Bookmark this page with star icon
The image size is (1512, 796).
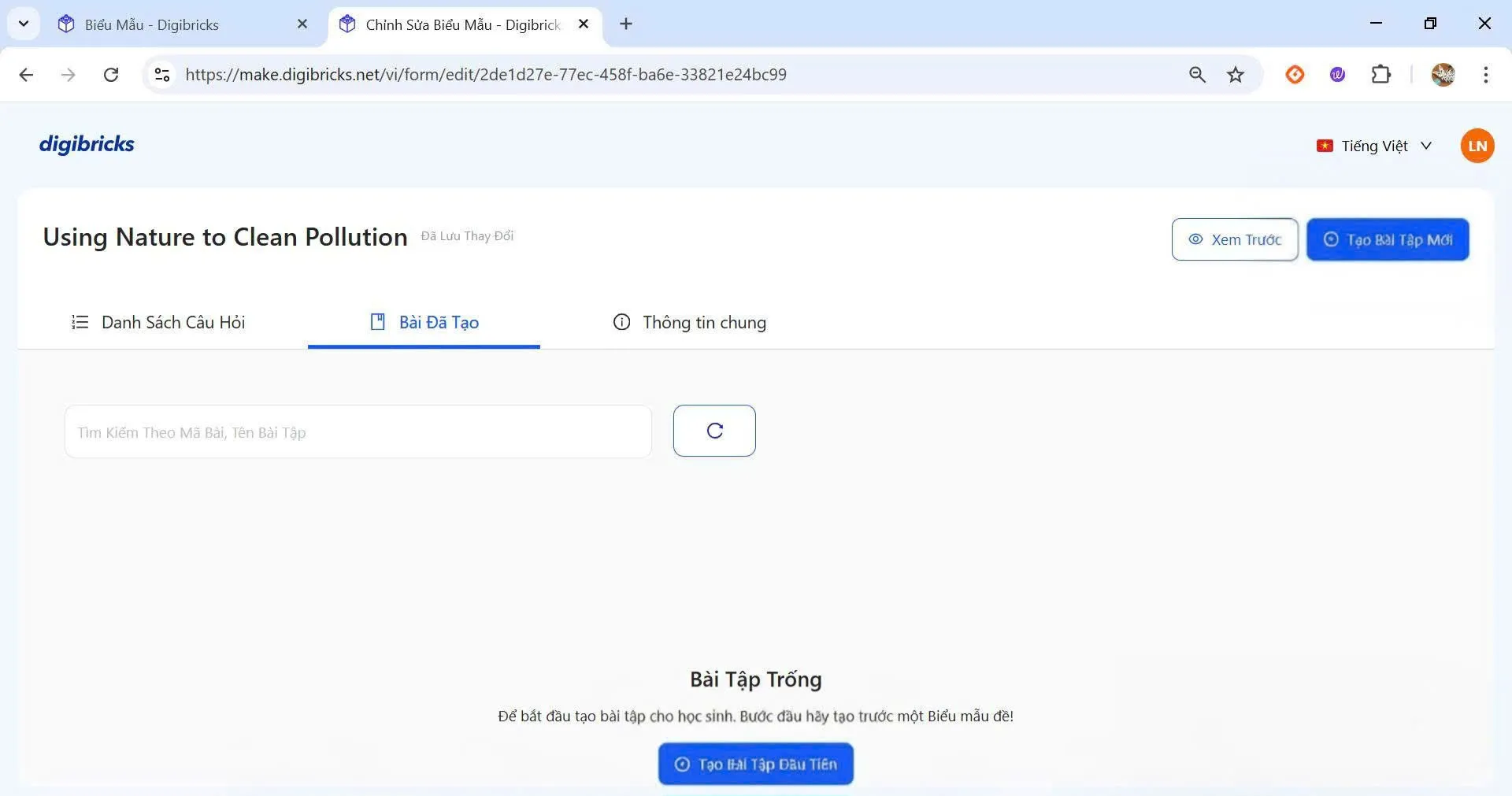tap(1235, 75)
